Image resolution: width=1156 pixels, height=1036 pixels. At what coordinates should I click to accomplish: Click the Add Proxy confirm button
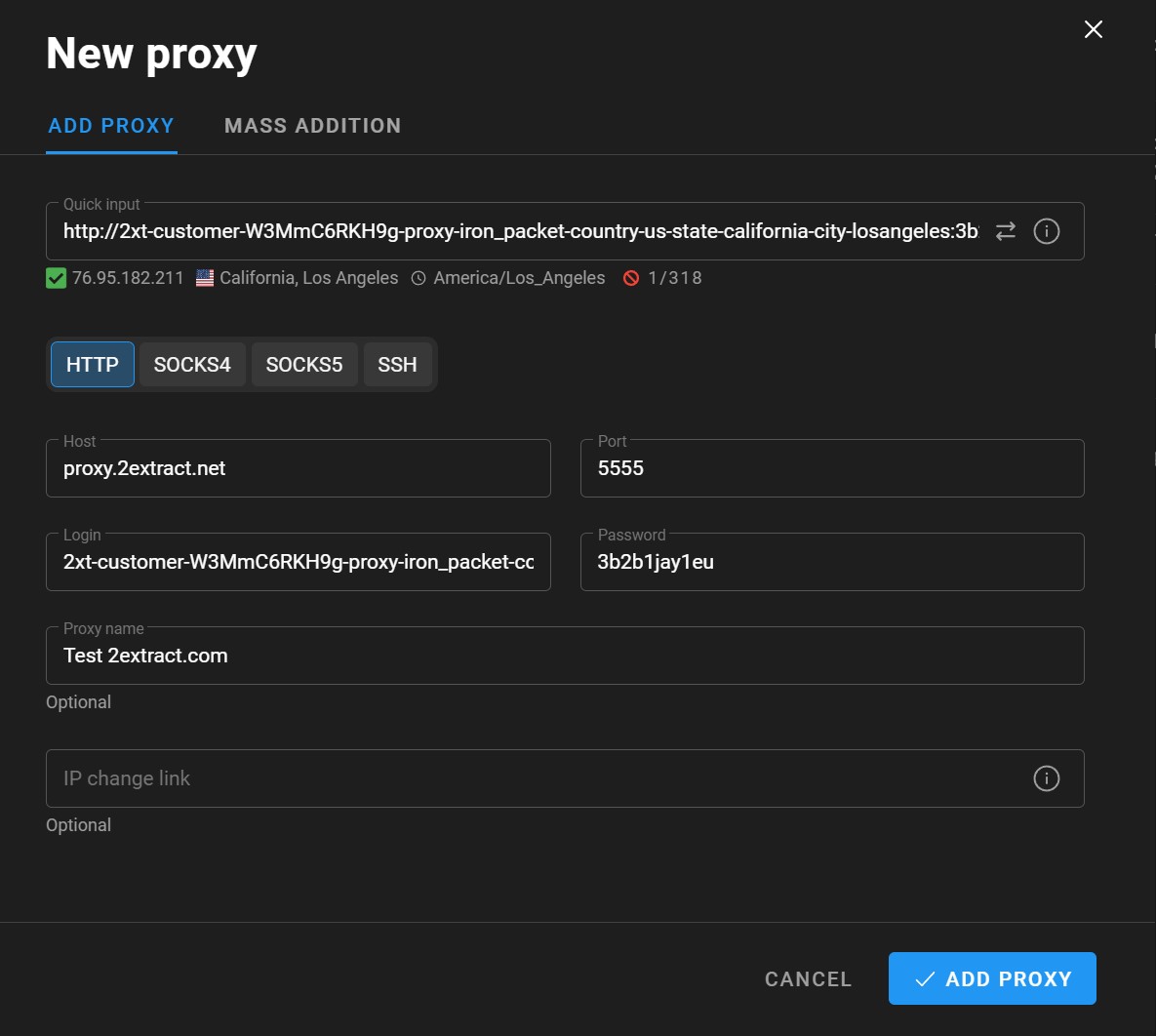[x=992, y=978]
